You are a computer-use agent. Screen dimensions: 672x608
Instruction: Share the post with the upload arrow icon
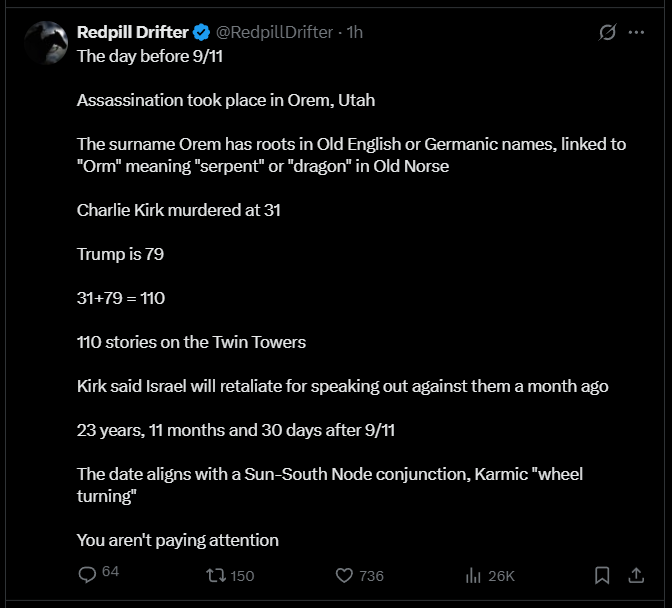click(x=636, y=575)
